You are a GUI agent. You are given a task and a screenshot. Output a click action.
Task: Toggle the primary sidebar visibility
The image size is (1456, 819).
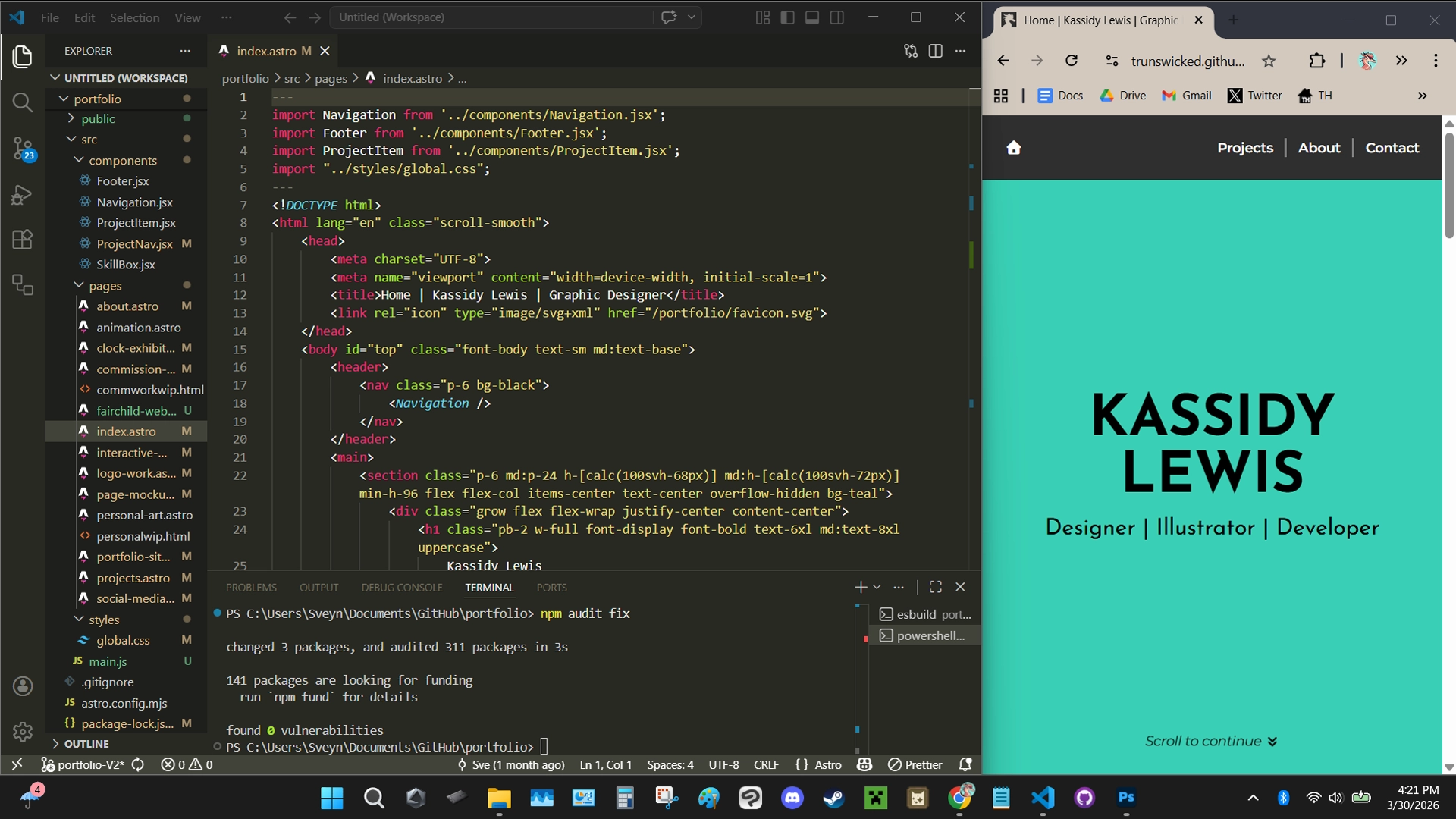[x=788, y=17]
